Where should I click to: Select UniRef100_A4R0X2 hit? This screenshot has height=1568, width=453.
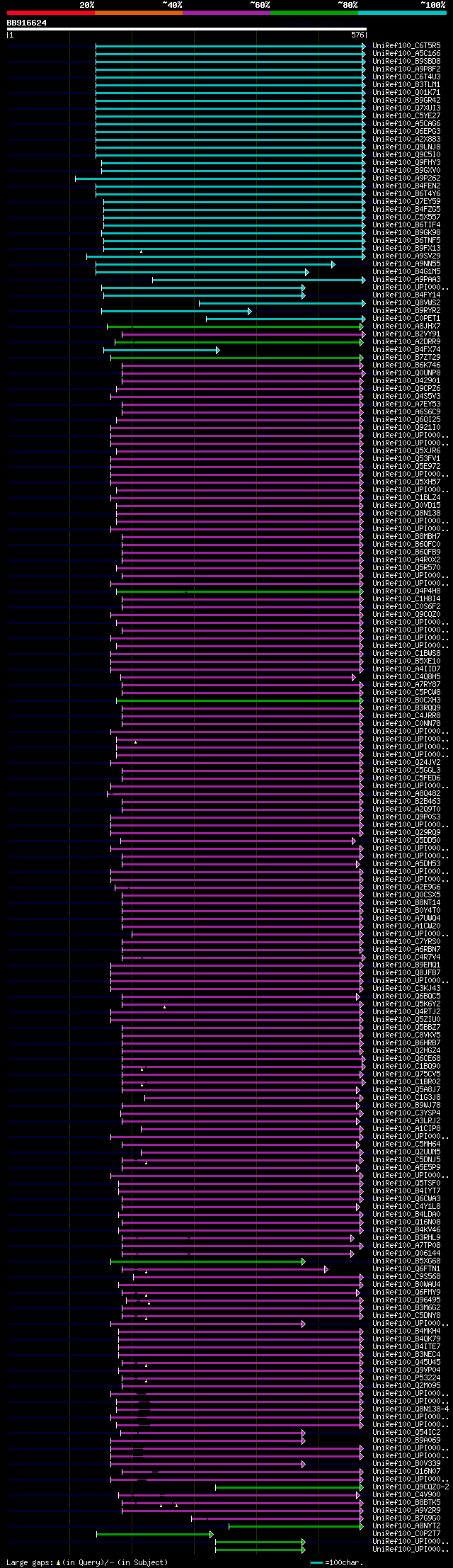(x=406, y=559)
